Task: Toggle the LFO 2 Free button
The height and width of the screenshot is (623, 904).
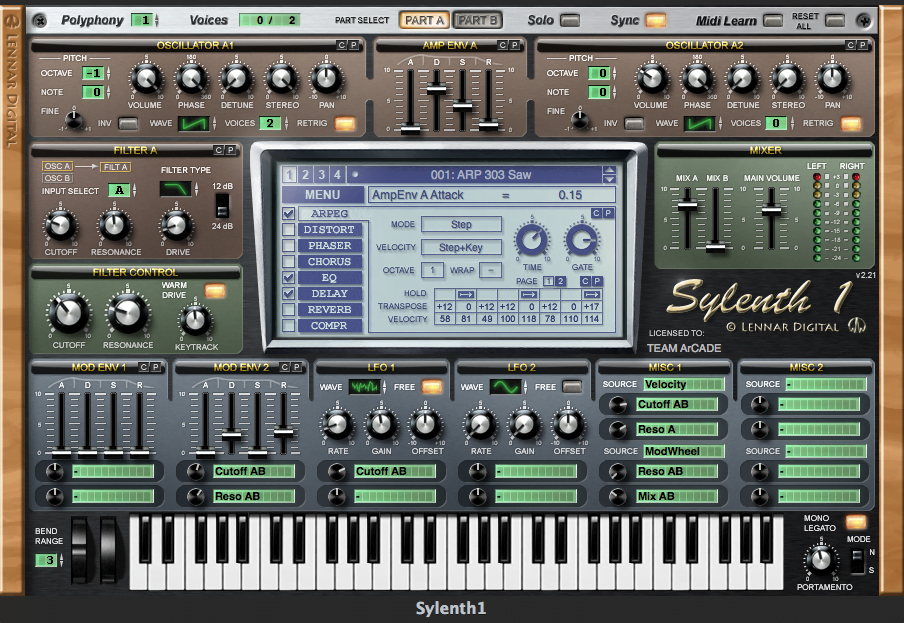Action: pos(571,387)
